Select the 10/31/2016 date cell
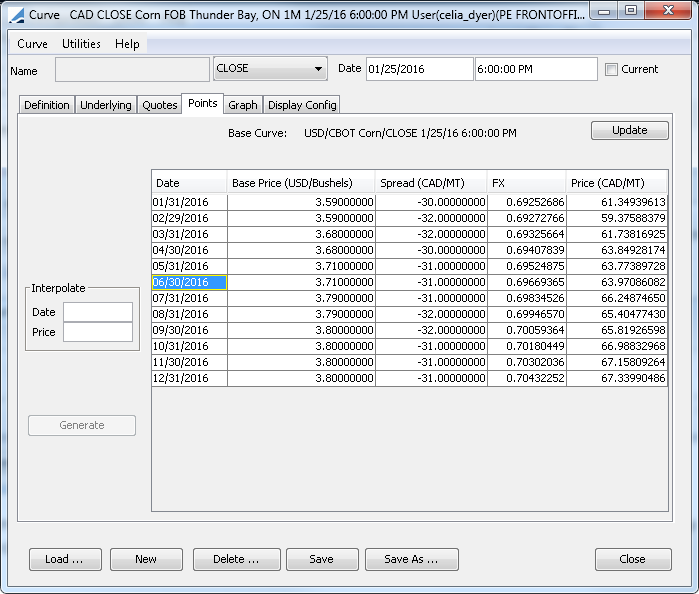Screen dimensions: 699x594 (189, 346)
